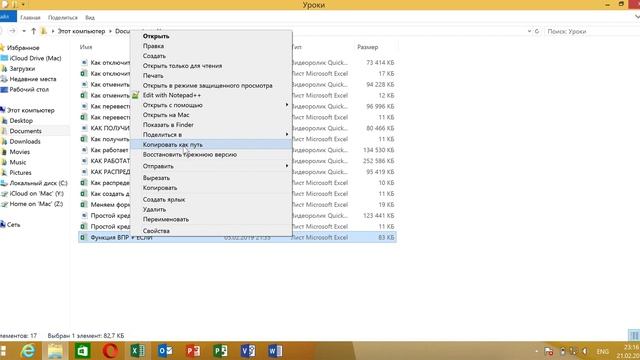The image size is (640, 360).
Task: Click Этот компьютер in the breadcrumb
Action: click(81, 31)
